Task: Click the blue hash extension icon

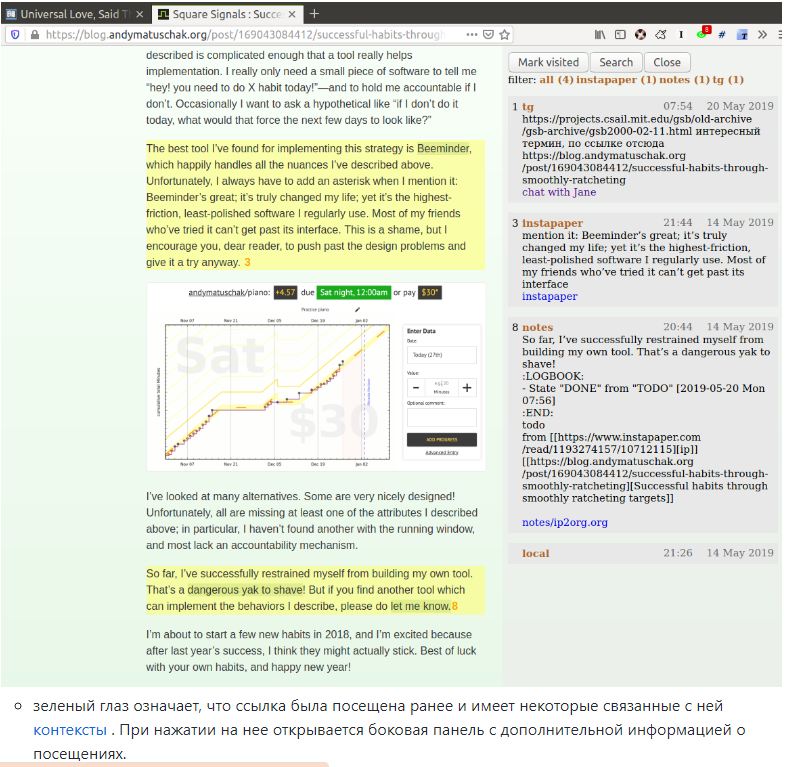Action: 721,35
